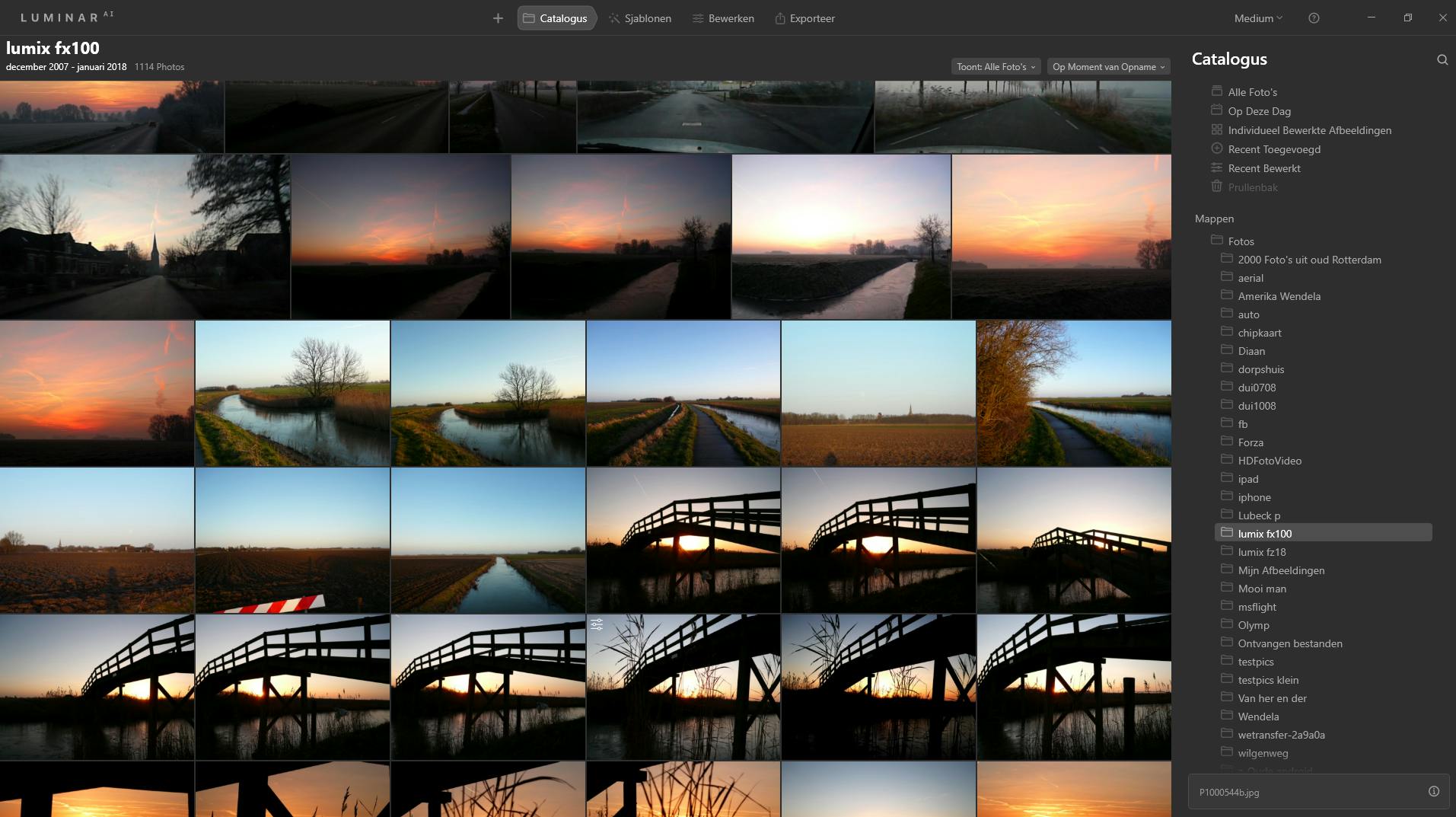Click the folder icon next to testpics

coord(1227,661)
